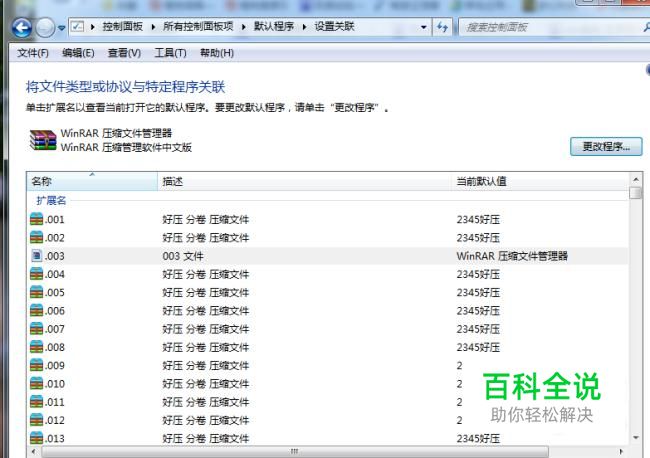650x458 pixels.
Task: Open the 工具(T) menu
Action: pyautogui.click(x=170, y=53)
